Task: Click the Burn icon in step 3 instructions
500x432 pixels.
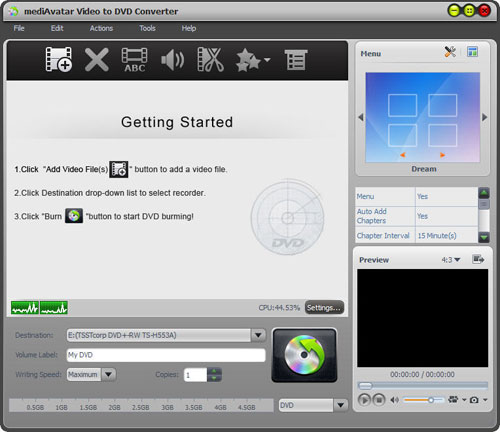Action: click(74, 216)
